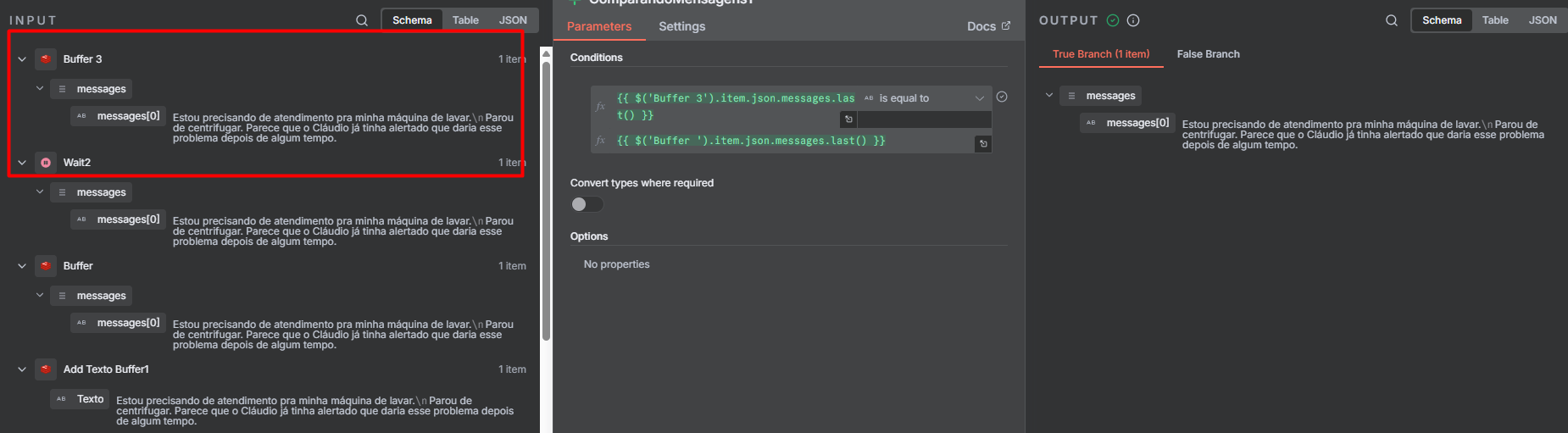Switch to the Settings tab
Viewport: 1568px width, 433px height.
(681, 26)
